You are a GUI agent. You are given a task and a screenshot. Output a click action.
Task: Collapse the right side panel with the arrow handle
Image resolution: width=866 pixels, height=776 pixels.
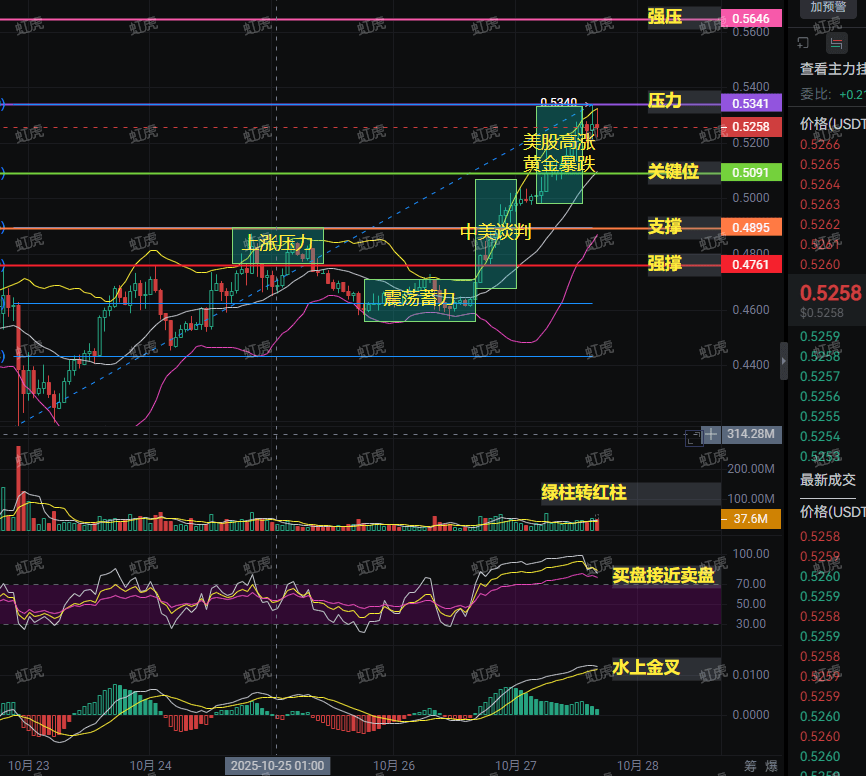[784, 361]
